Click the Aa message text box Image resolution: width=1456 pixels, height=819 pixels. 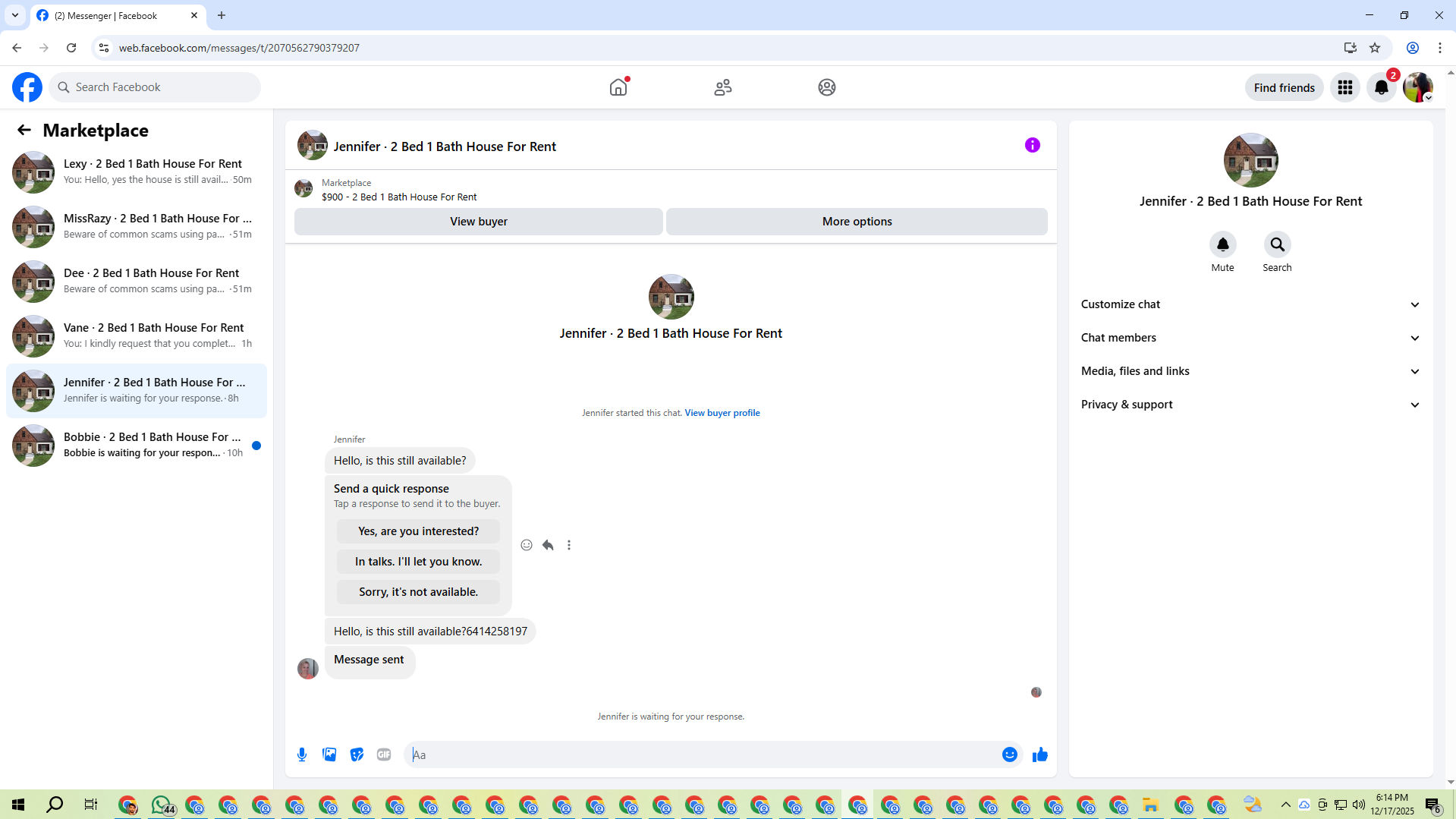click(702, 754)
